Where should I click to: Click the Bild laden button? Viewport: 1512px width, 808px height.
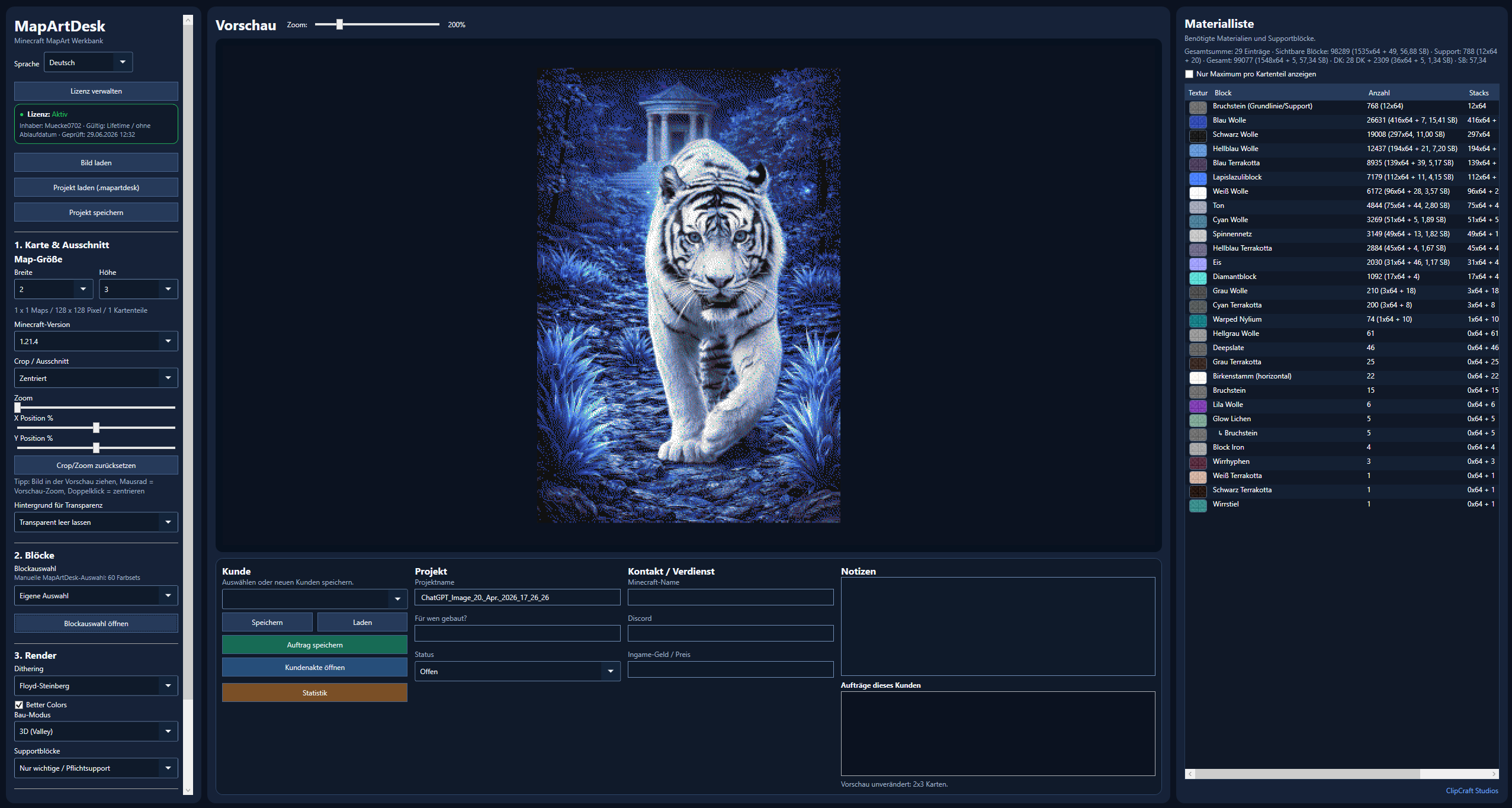click(96, 163)
